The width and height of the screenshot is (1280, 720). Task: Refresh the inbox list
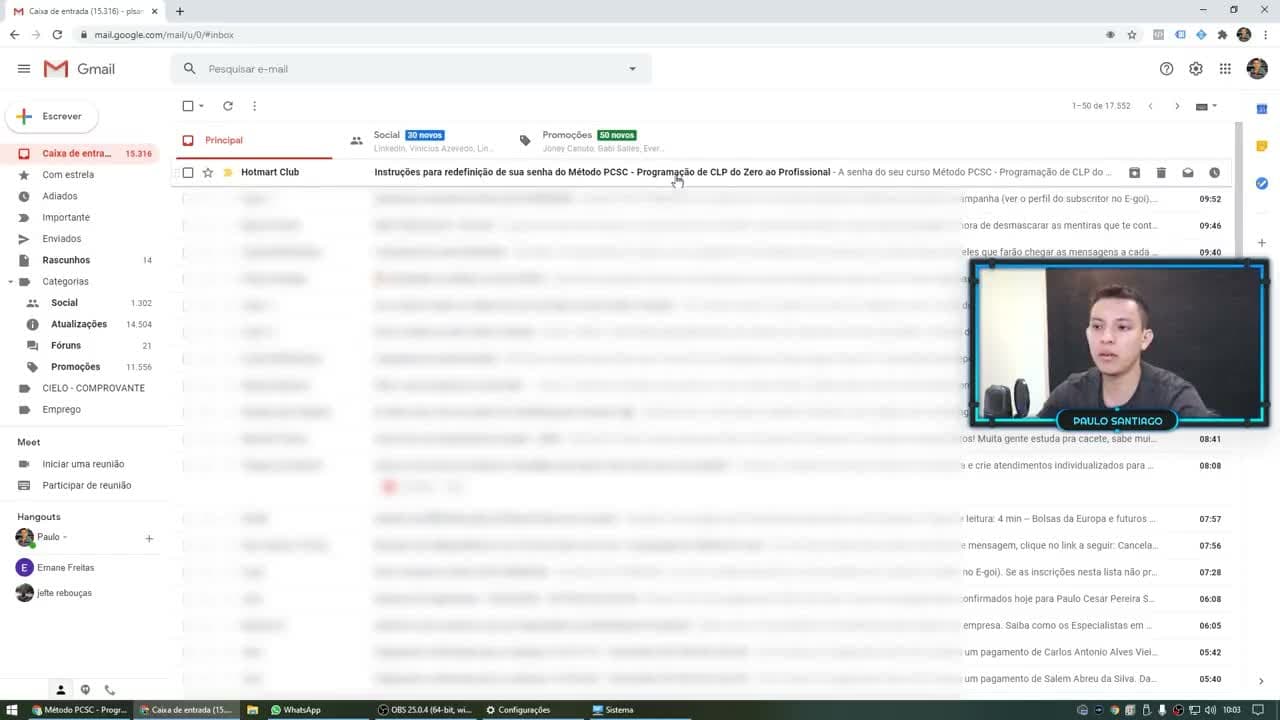(228, 106)
